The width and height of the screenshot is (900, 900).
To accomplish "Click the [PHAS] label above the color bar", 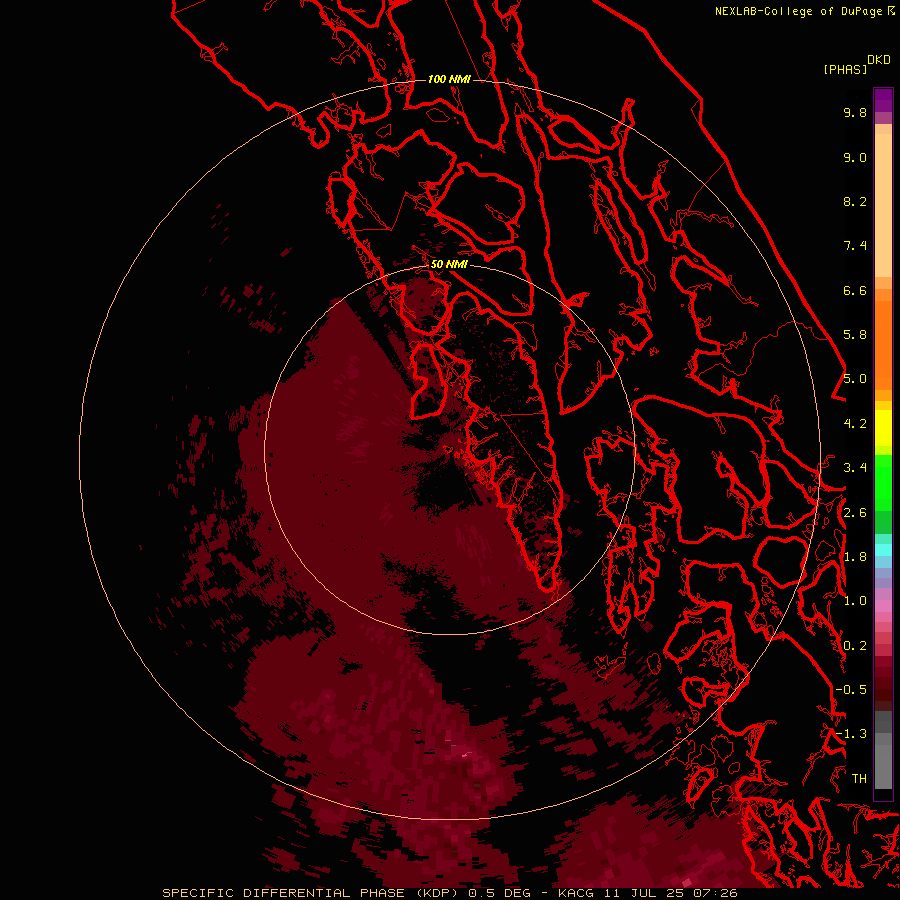I will 845,70.
